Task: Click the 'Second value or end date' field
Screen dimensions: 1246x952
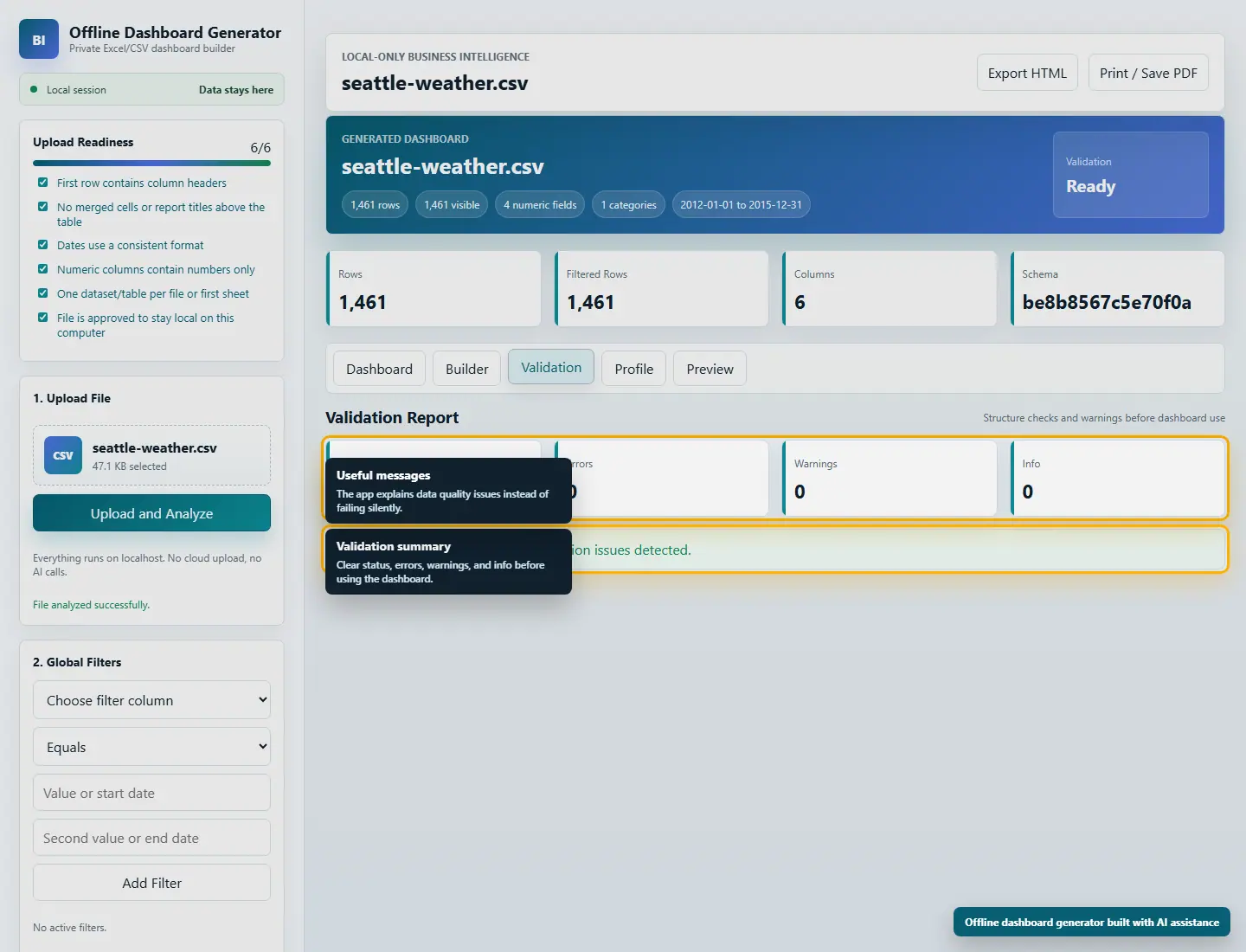Action: (151, 838)
